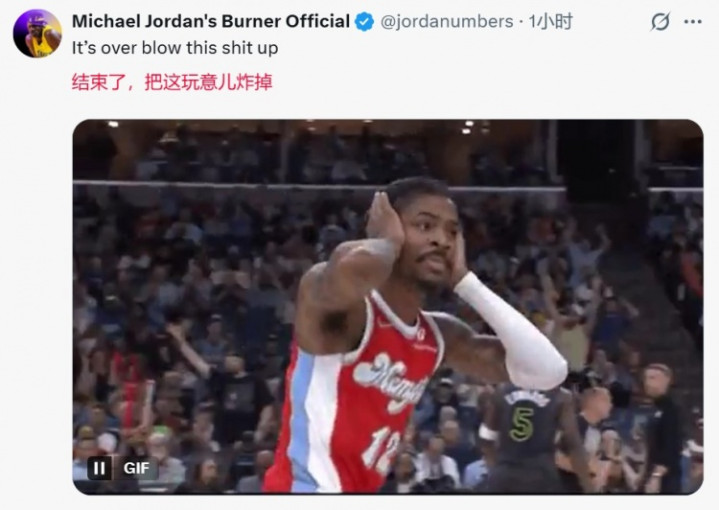
Task: Click the number 5 on the black jersey
Action: pos(522,424)
